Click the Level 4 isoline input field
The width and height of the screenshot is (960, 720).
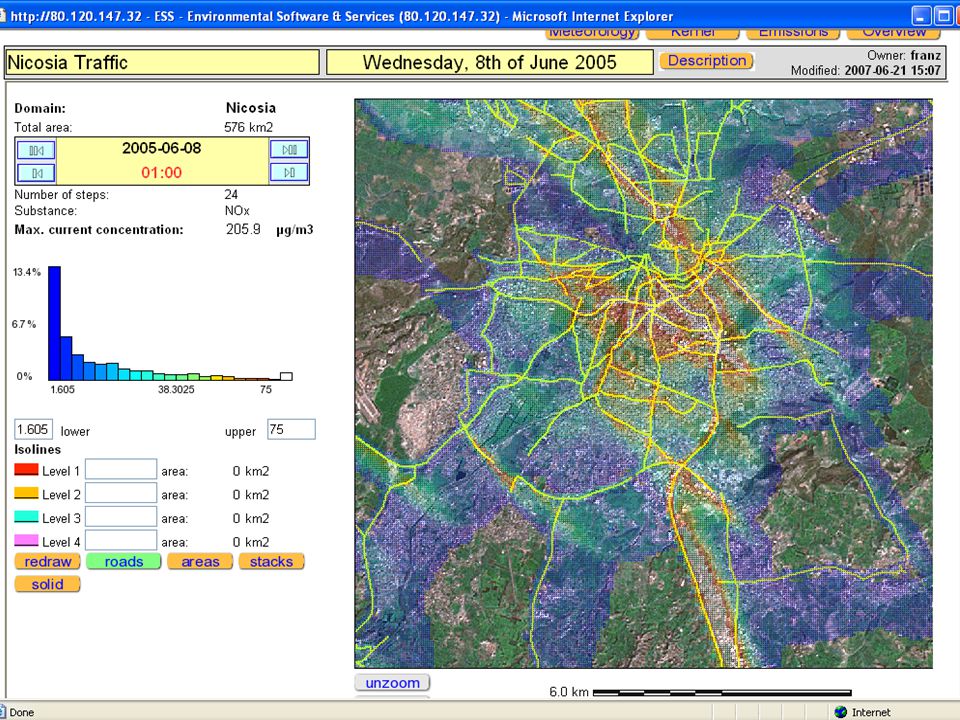pyautogui.click(x=121, y=541)
